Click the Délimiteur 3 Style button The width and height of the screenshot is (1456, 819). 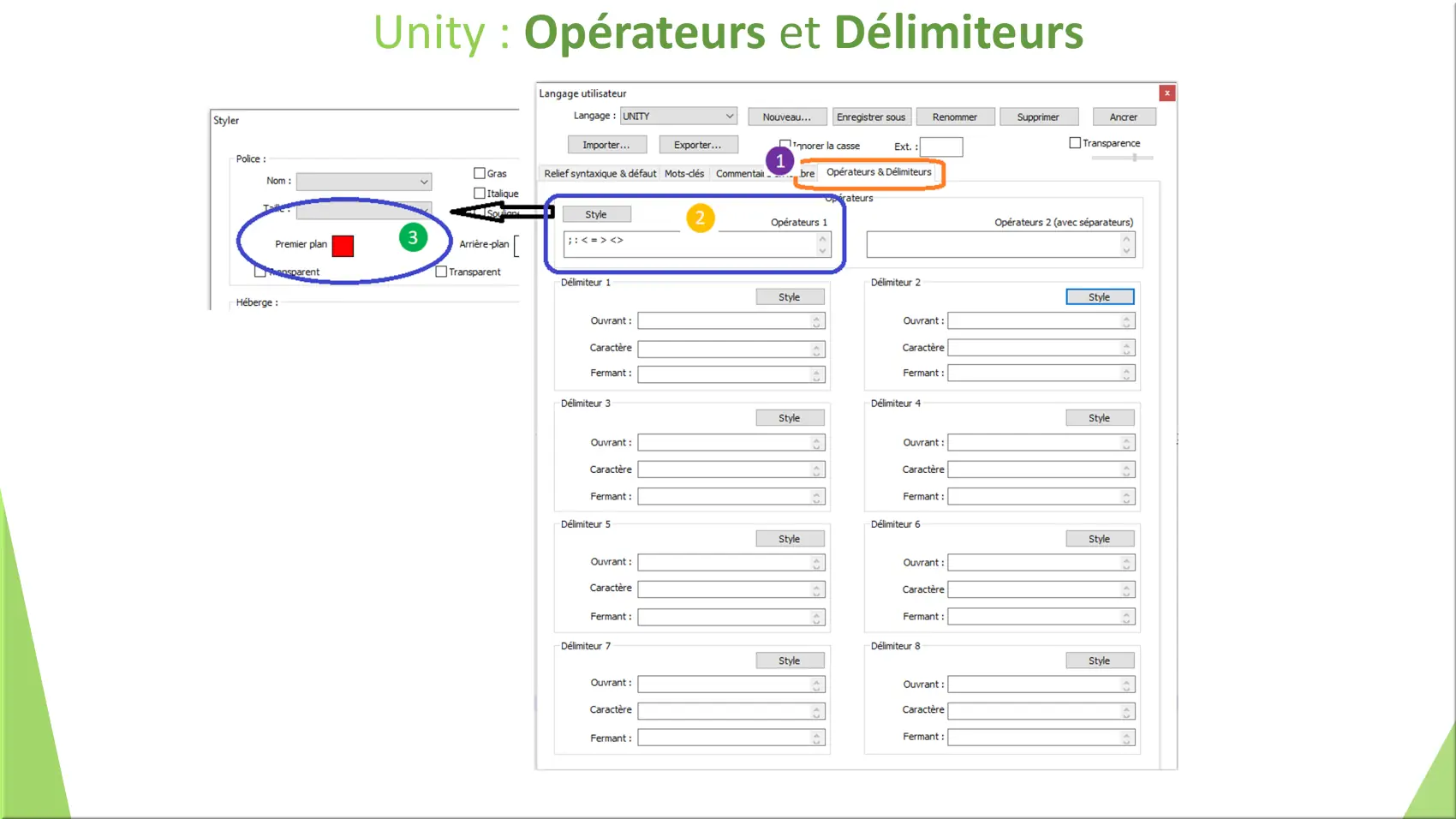tap(790, 417)
